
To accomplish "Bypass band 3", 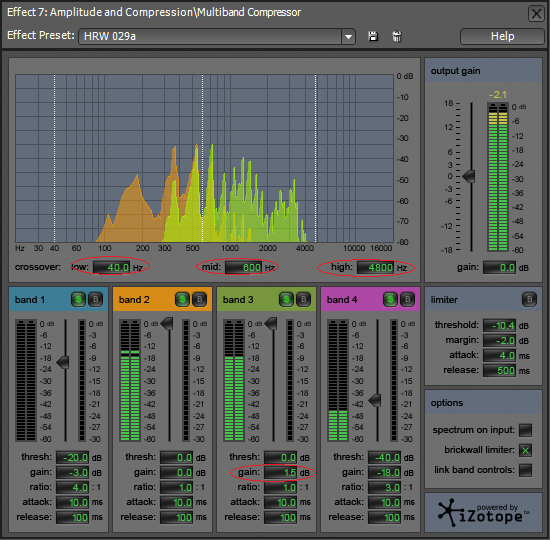I will coord(303,299).
